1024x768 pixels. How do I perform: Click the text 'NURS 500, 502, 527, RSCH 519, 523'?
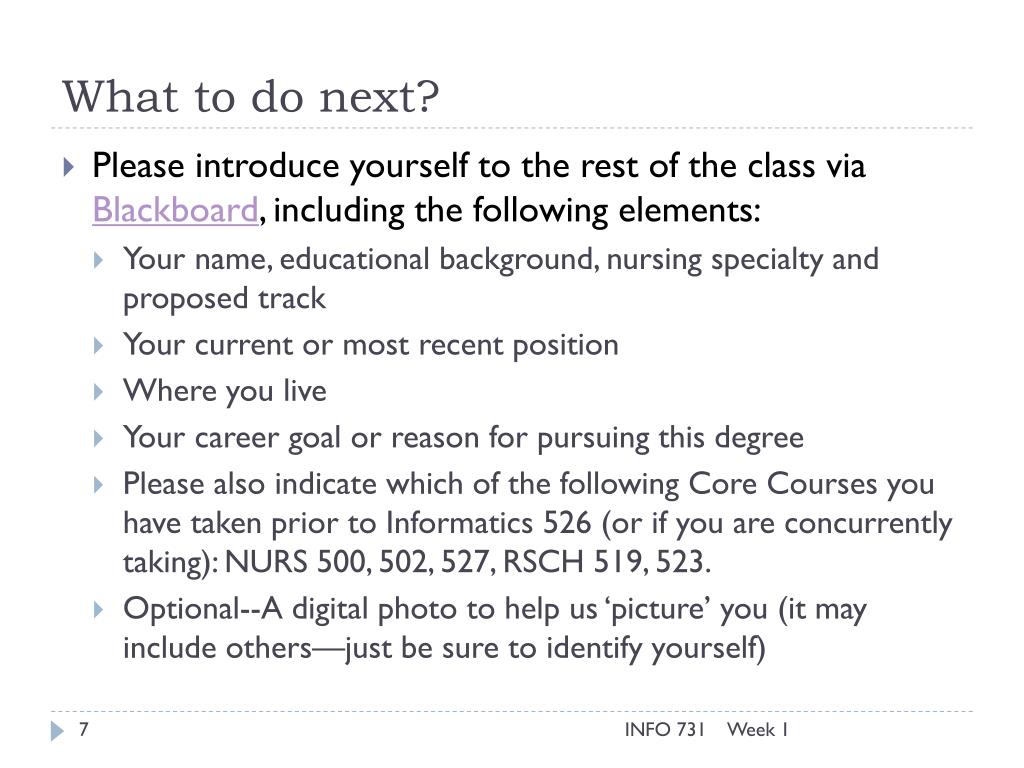[466, 562]
